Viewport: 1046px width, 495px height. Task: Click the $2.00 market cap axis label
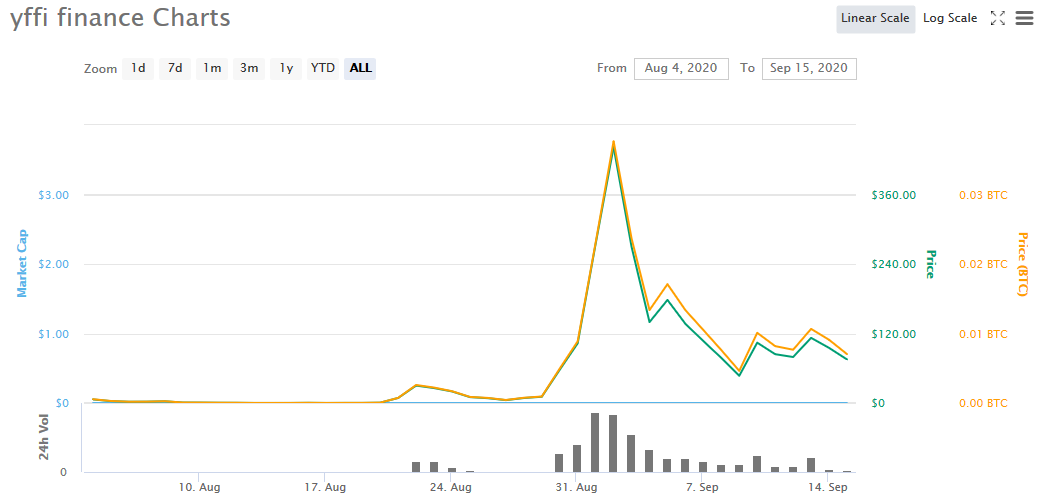(54, 264)
